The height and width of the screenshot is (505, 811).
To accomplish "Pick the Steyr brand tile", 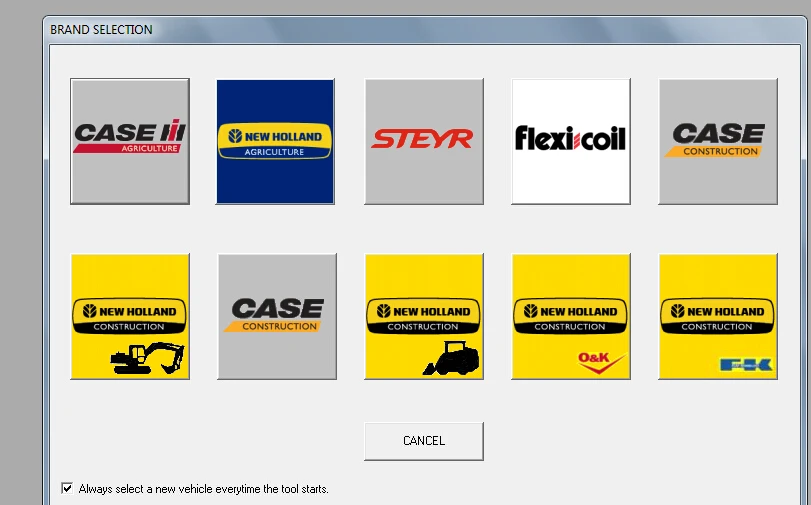I will 424,141.
